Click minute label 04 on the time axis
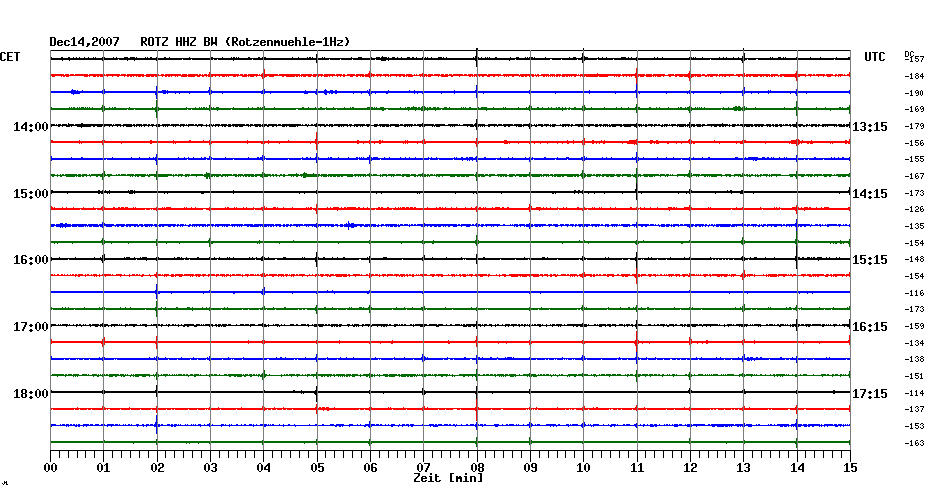 [x=264, y=468]
